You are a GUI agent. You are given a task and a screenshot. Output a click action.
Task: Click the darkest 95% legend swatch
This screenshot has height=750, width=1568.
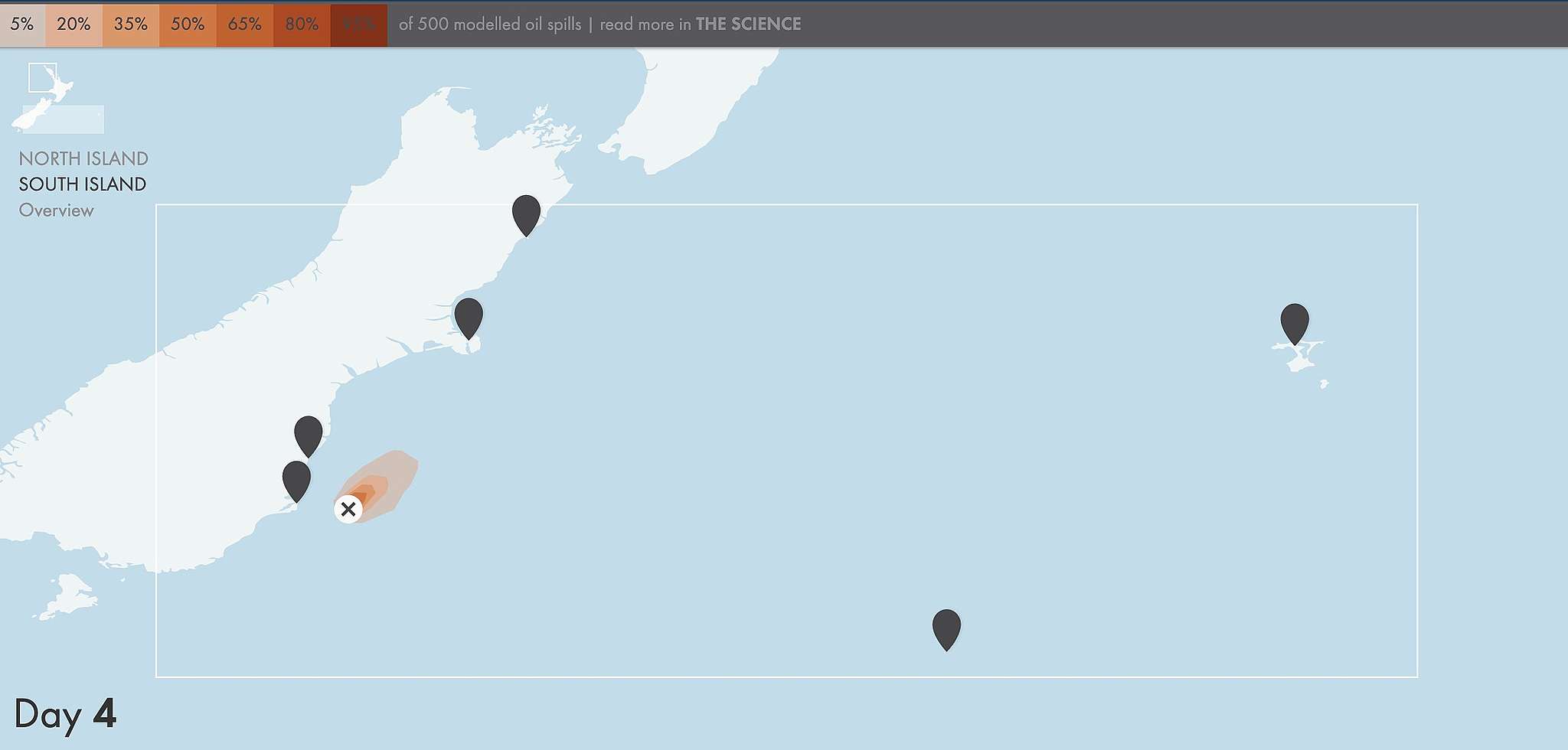coord(358,24)
